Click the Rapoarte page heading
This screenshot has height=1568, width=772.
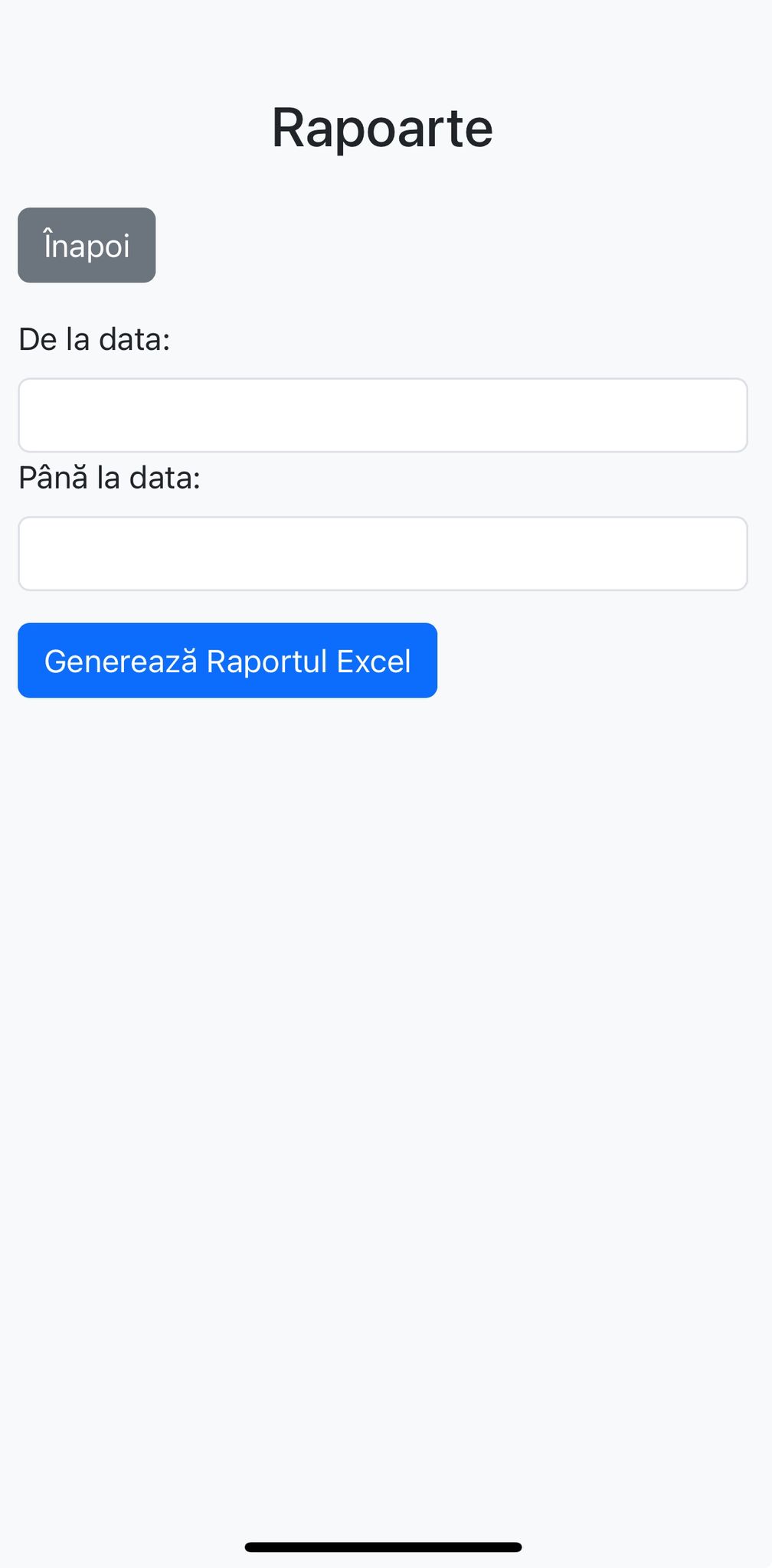pyautogui.click(x=382, y=127)
